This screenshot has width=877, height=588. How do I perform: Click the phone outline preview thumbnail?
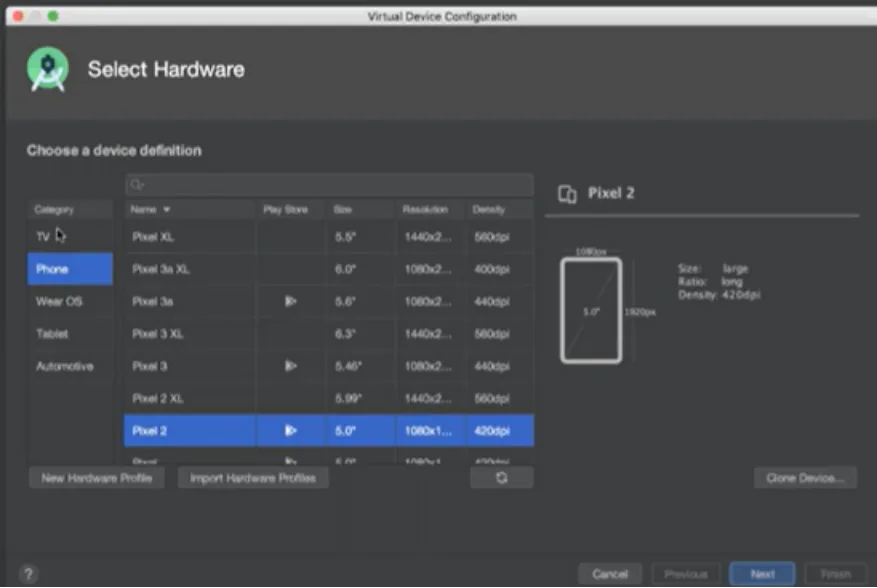pyautogui.click(x=591, y=311)
